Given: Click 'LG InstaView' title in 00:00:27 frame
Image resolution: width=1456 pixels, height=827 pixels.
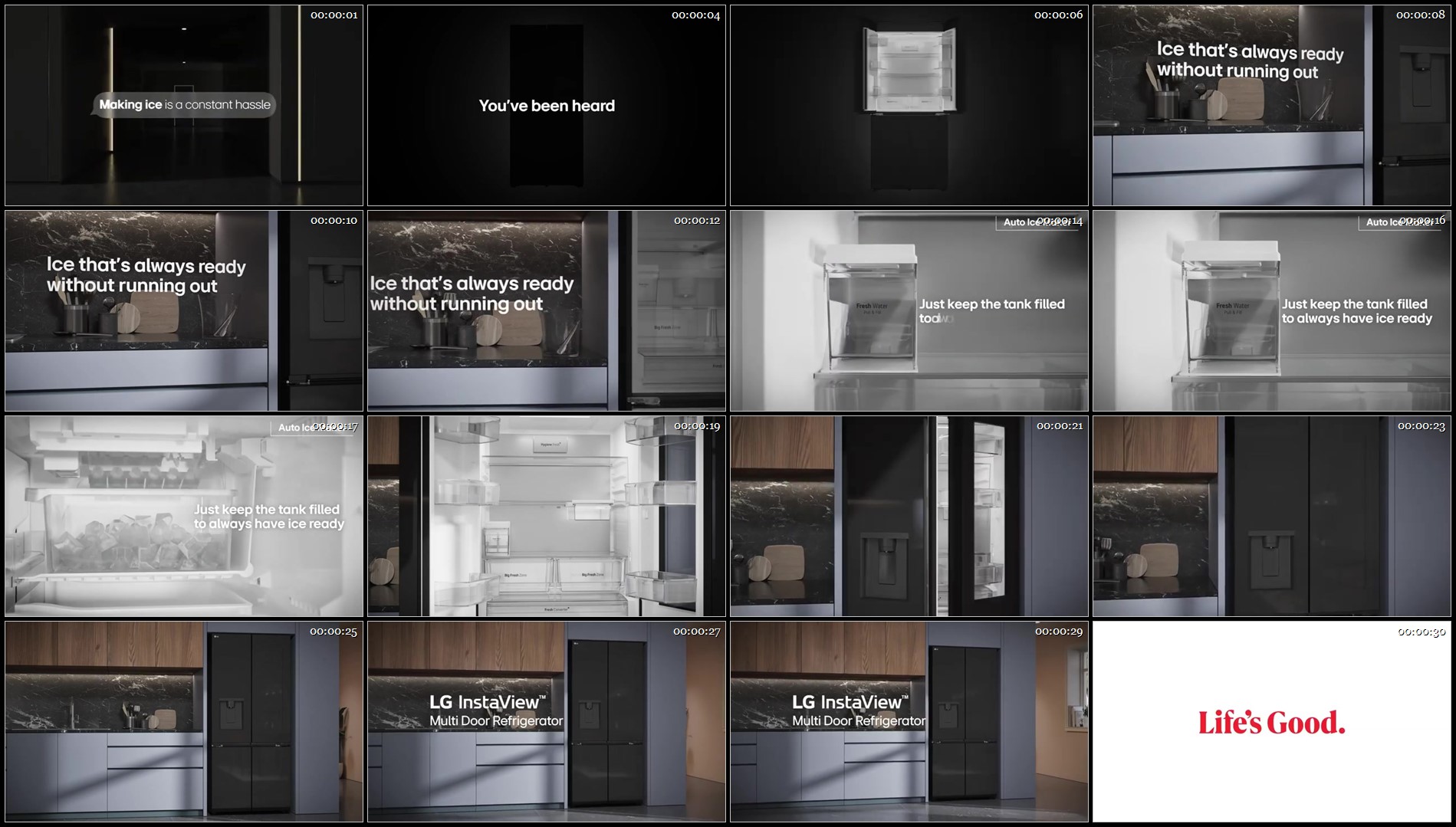Looking at the screenshot, I should click(x=488, y=702).
